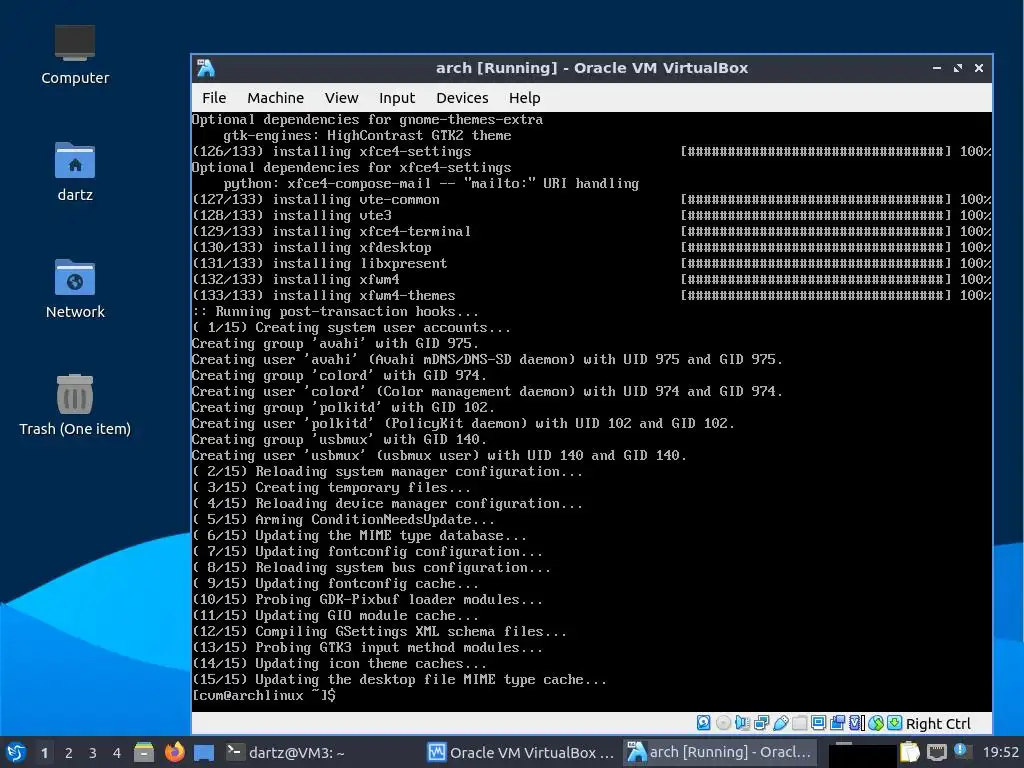Click the hard disk activity status icon
The height and width of the screenshot is (768, 1024).
tap(703, 723)
